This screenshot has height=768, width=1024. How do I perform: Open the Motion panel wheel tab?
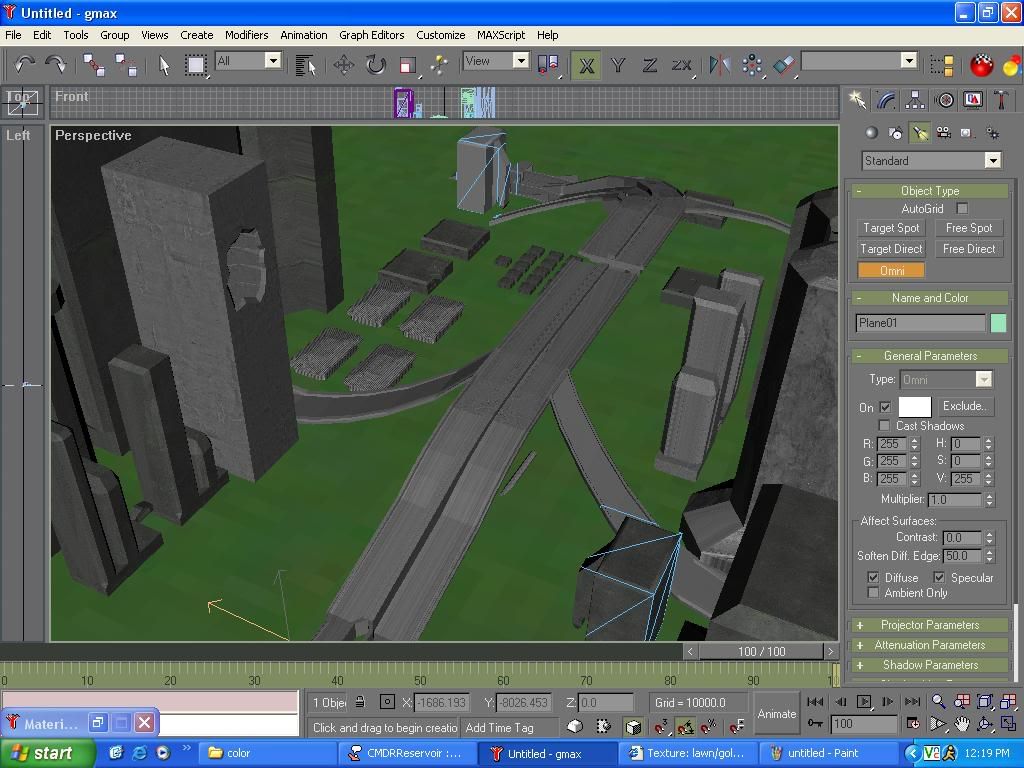click(944, 100)
